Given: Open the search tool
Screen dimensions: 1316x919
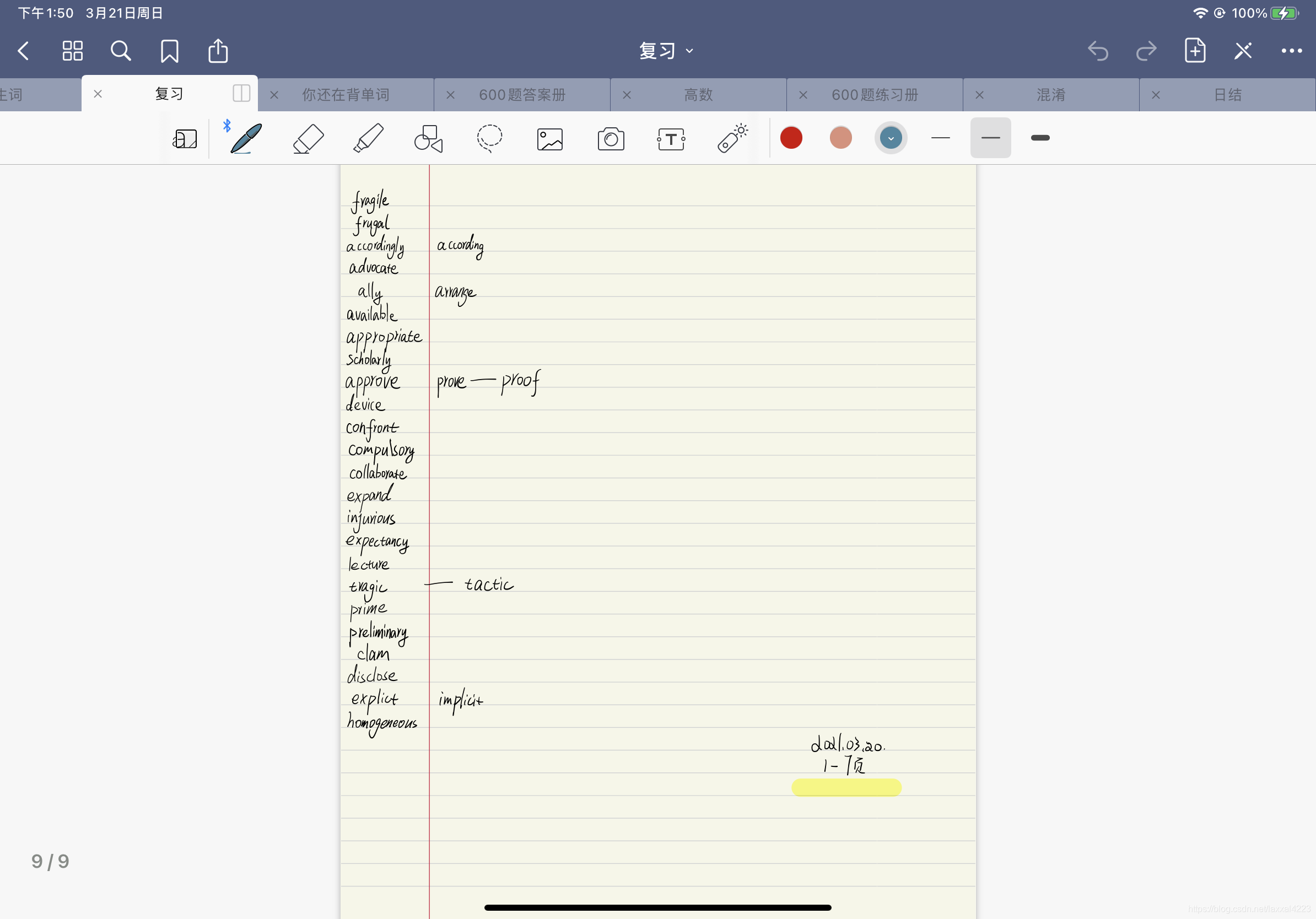Looking at the screenshot, I should pos(121,51).
